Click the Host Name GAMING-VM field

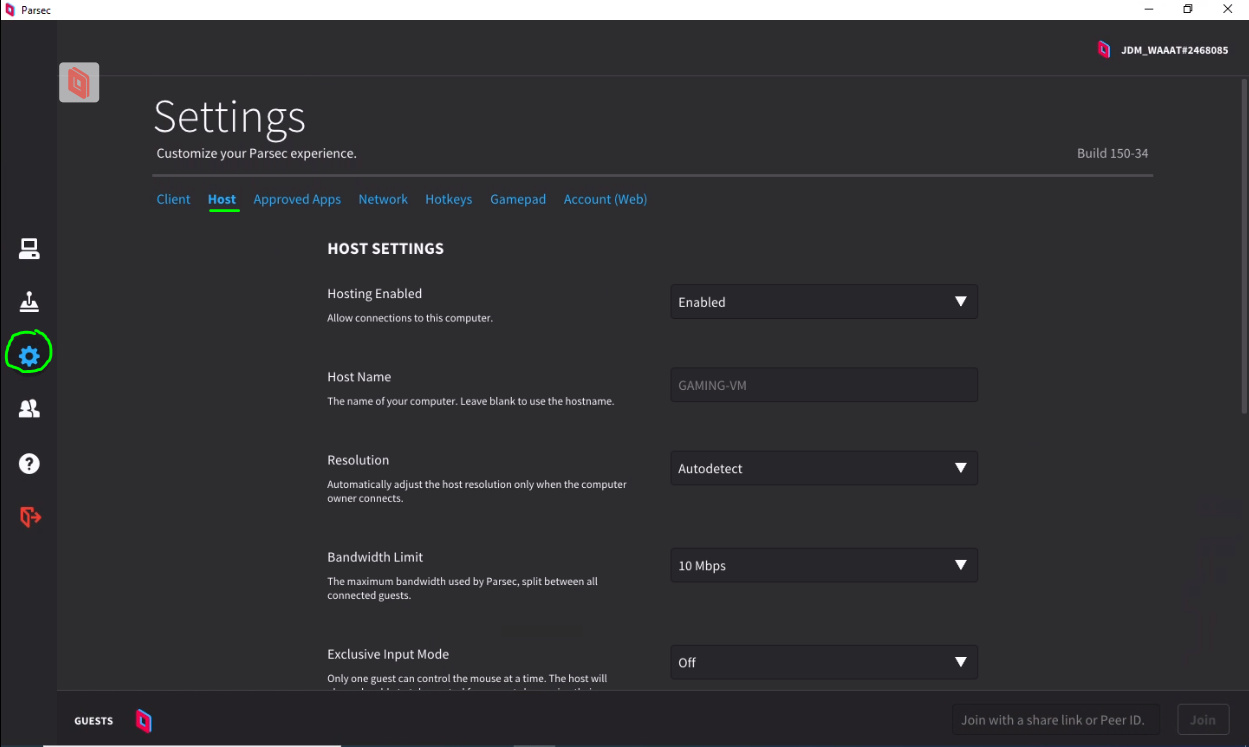point(824,385)
